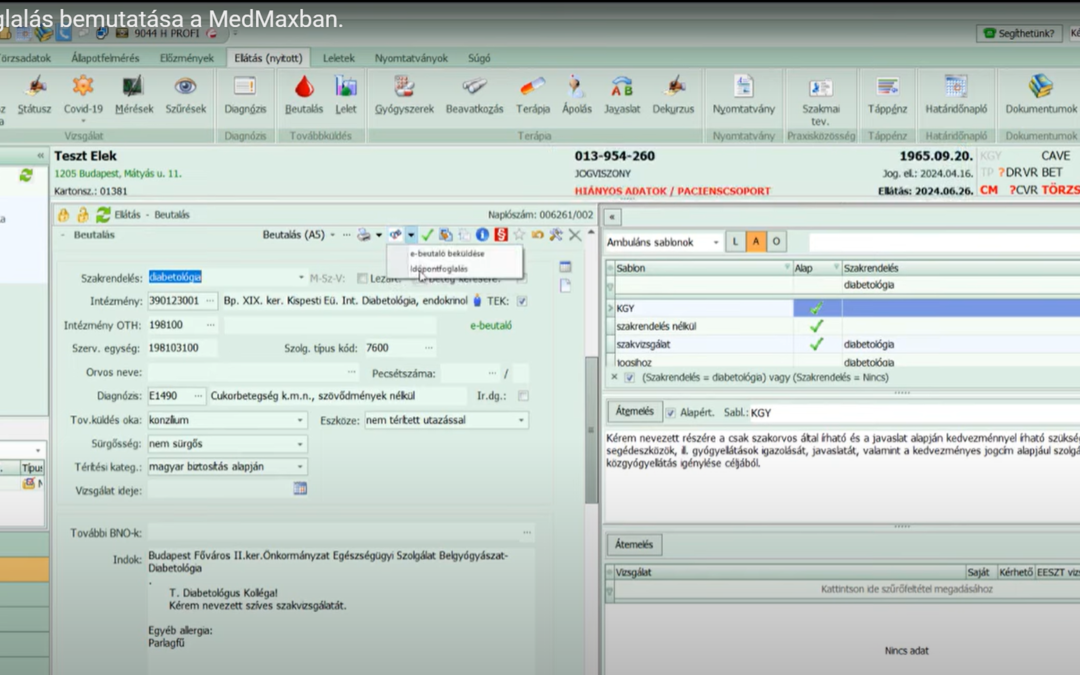Uncheck the Szakrendelés filter checkbox
1080x675 pixels.
tap(629, 377)
